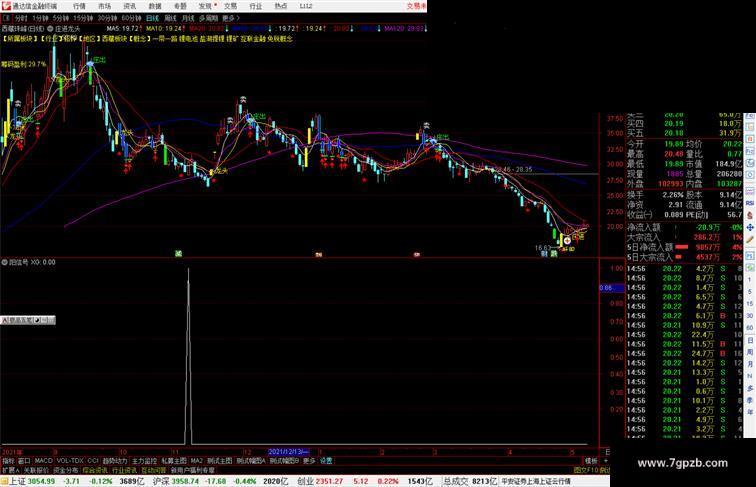
Task: Open the 综合资讯 tab
Action: [x=95, y=470]
